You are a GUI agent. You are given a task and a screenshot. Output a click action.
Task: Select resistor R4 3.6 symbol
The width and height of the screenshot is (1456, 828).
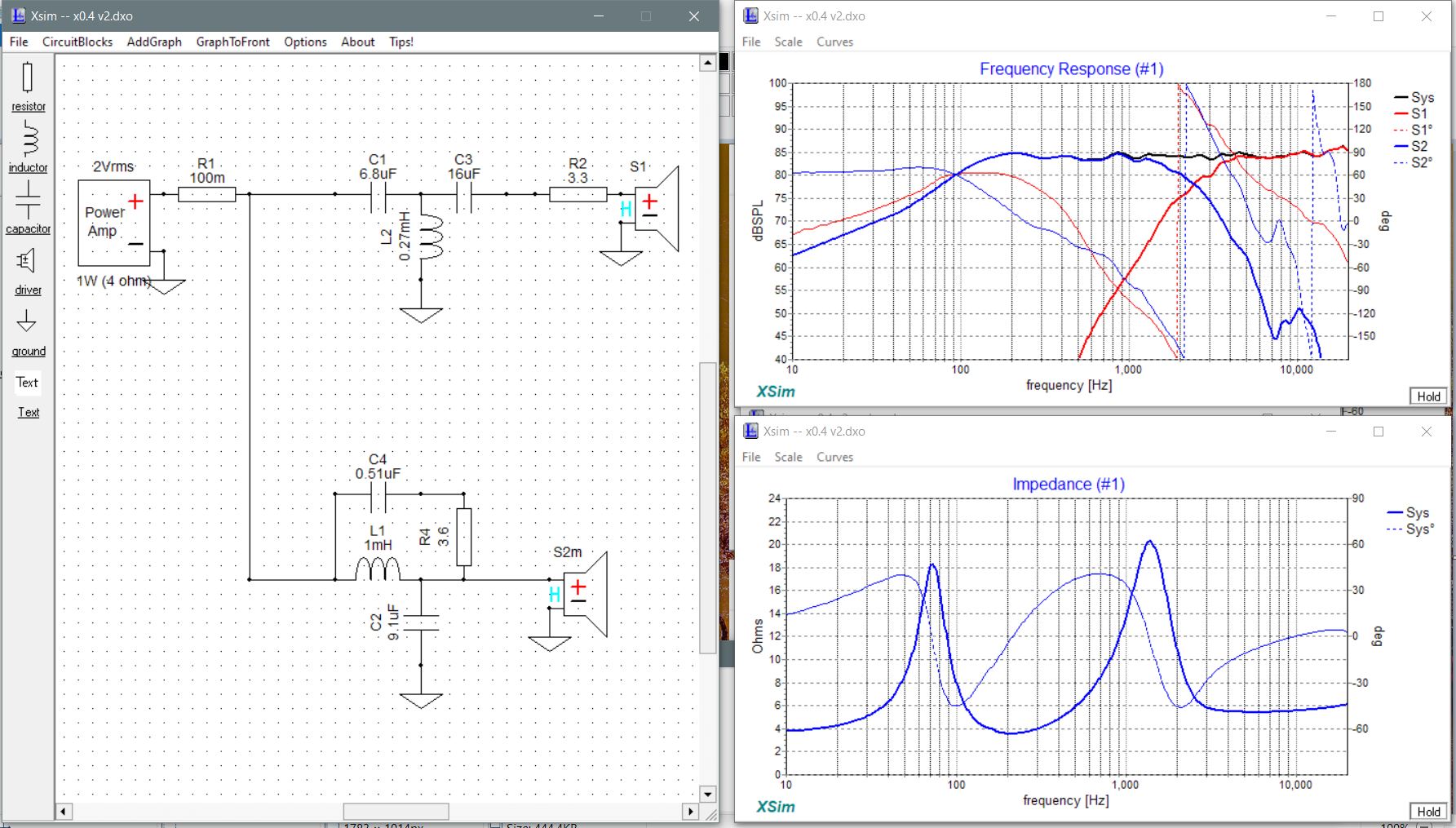pos(464,537)
